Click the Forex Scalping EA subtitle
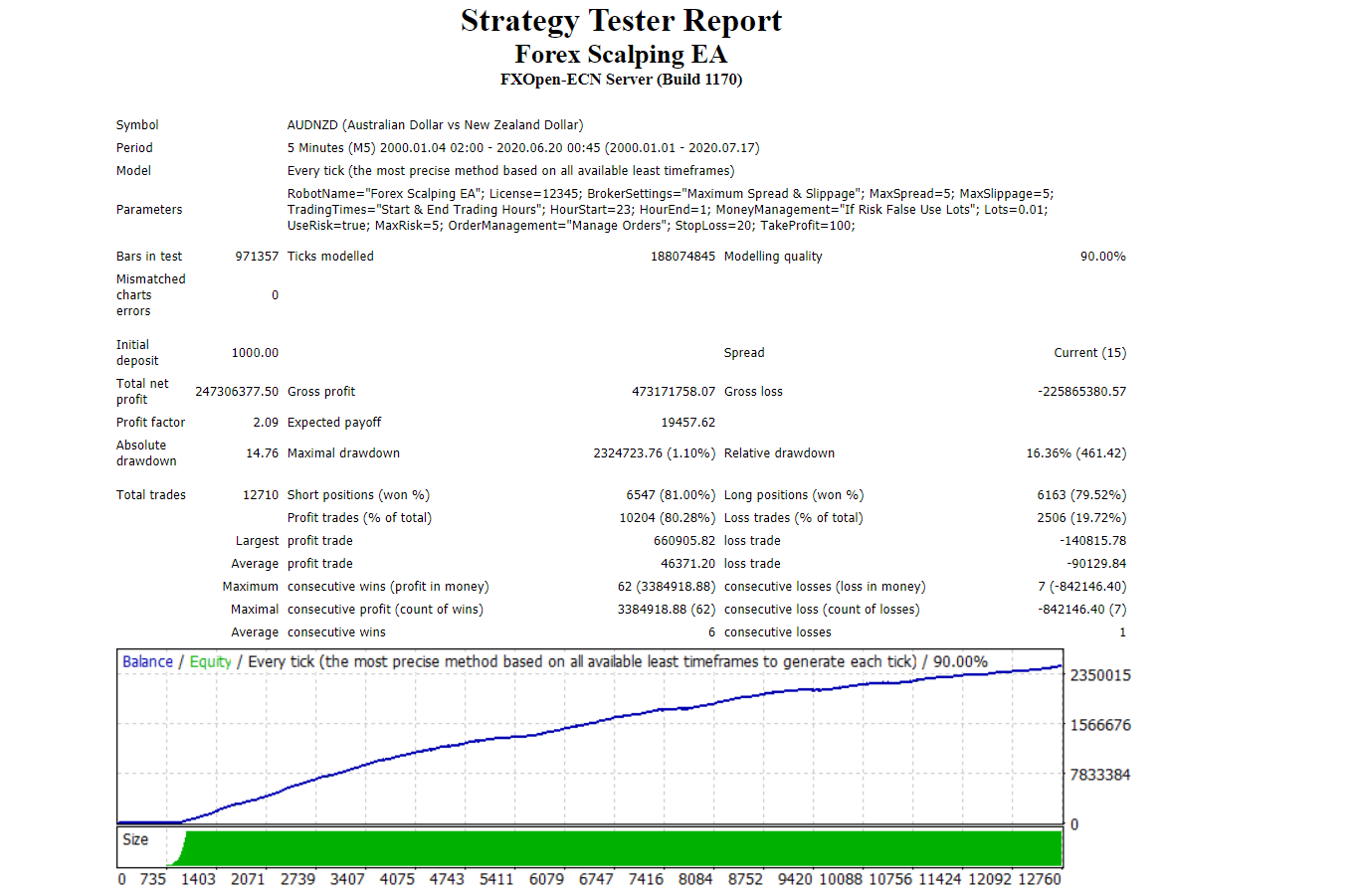The width and height of the screenshot is (1360, 896). (x=621, y=54)
